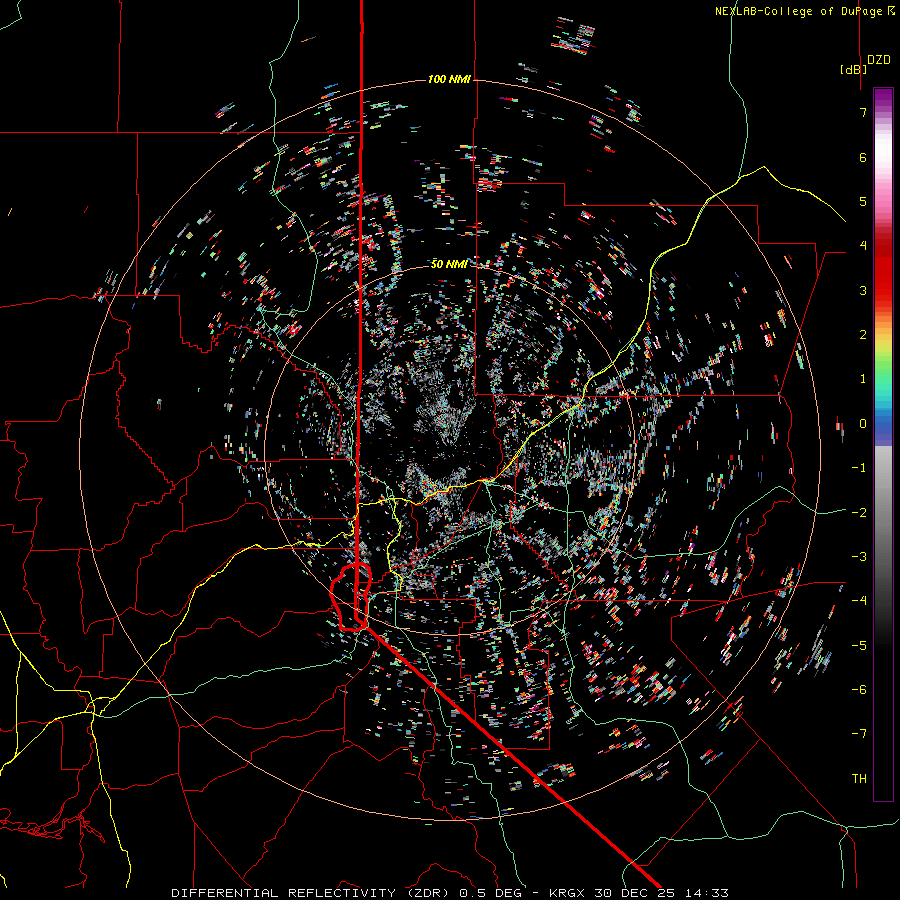900x900 pixels.
Task: Click the 7 value on the color scale
Action: tap(863, 112)
